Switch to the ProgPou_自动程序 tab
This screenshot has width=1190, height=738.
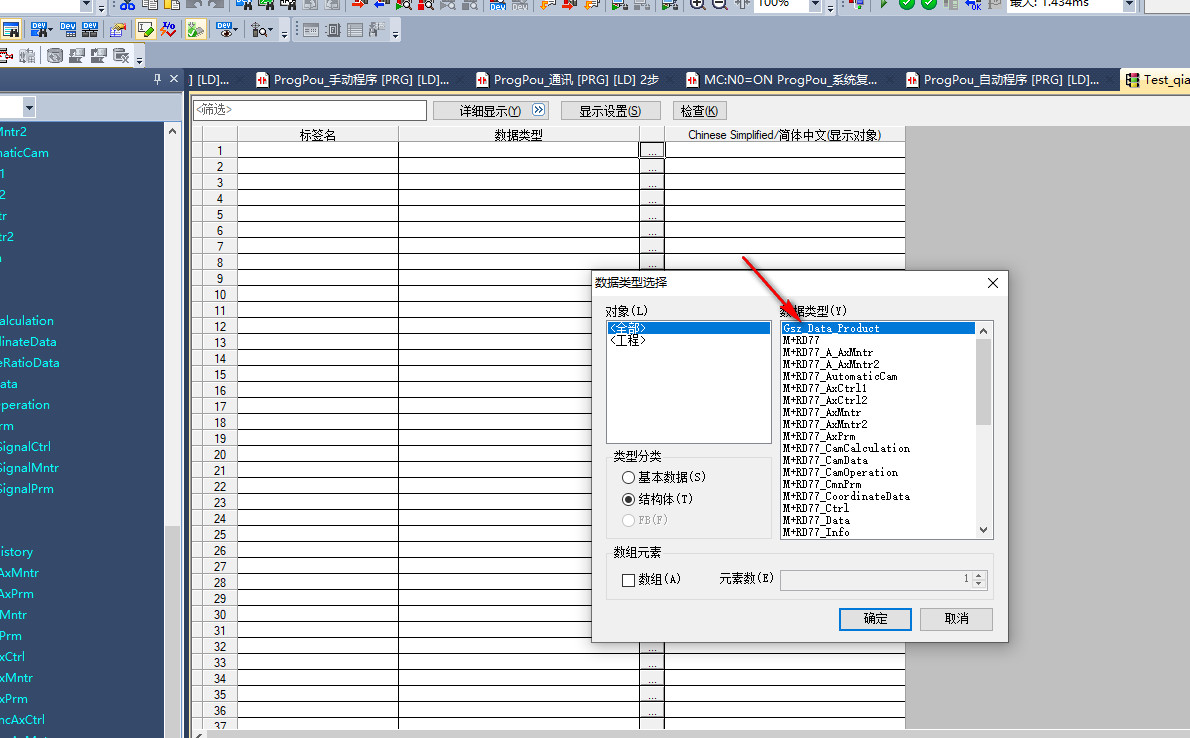click(x=1004, y=80)
